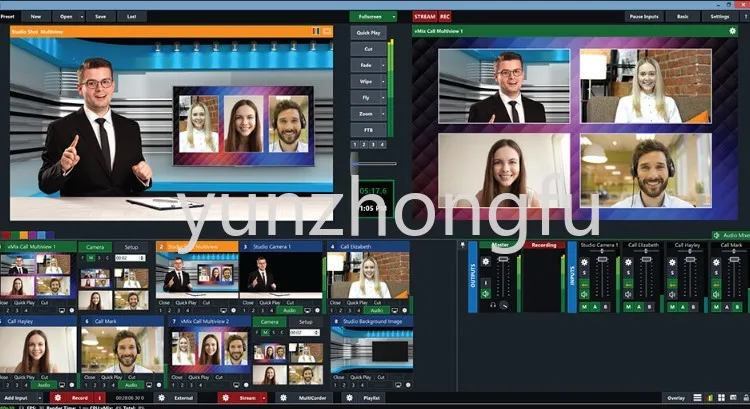The height and width of the screenshot is (409, 750).
Task: Open External output settings gear
Action: 162,398
